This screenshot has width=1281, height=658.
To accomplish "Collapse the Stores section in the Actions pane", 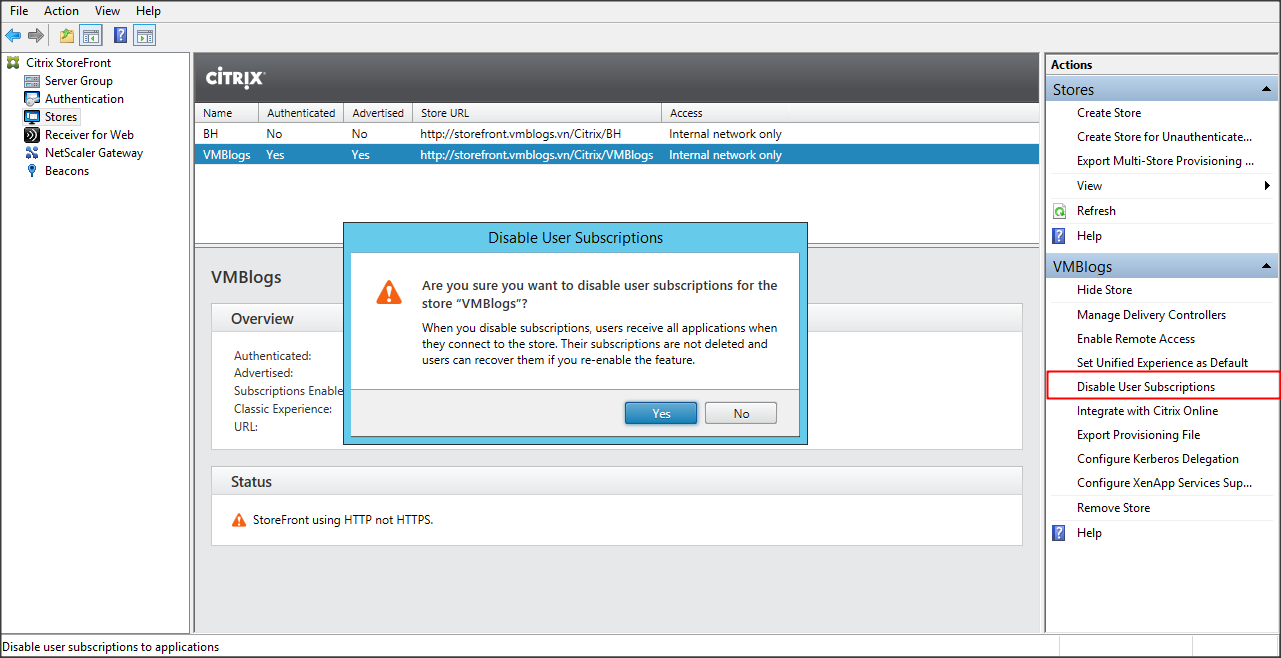I will pyautogui.click(x=1266, y=90).
